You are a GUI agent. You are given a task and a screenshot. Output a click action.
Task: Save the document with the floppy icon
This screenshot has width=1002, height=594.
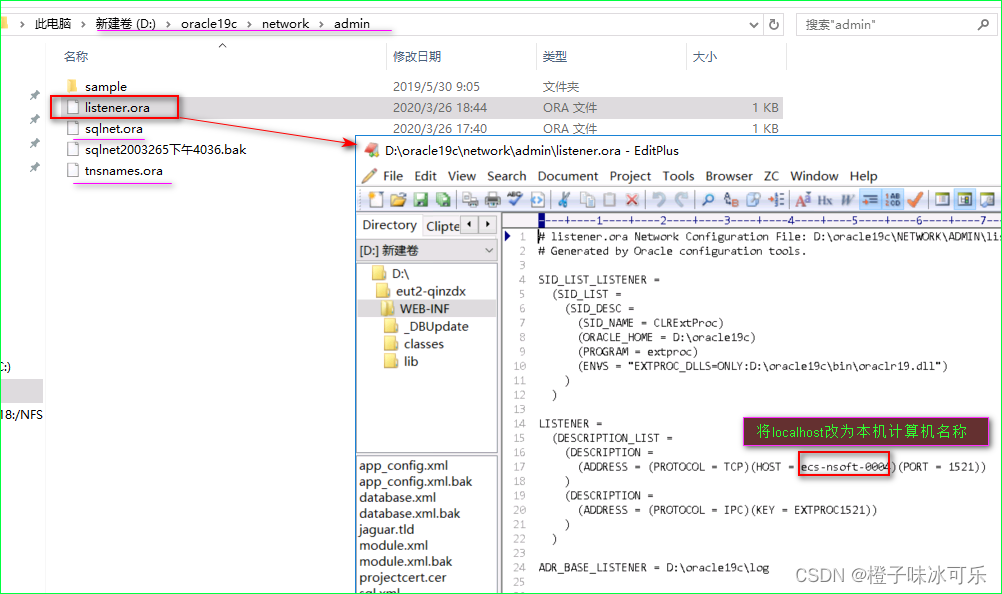[420, 200]
